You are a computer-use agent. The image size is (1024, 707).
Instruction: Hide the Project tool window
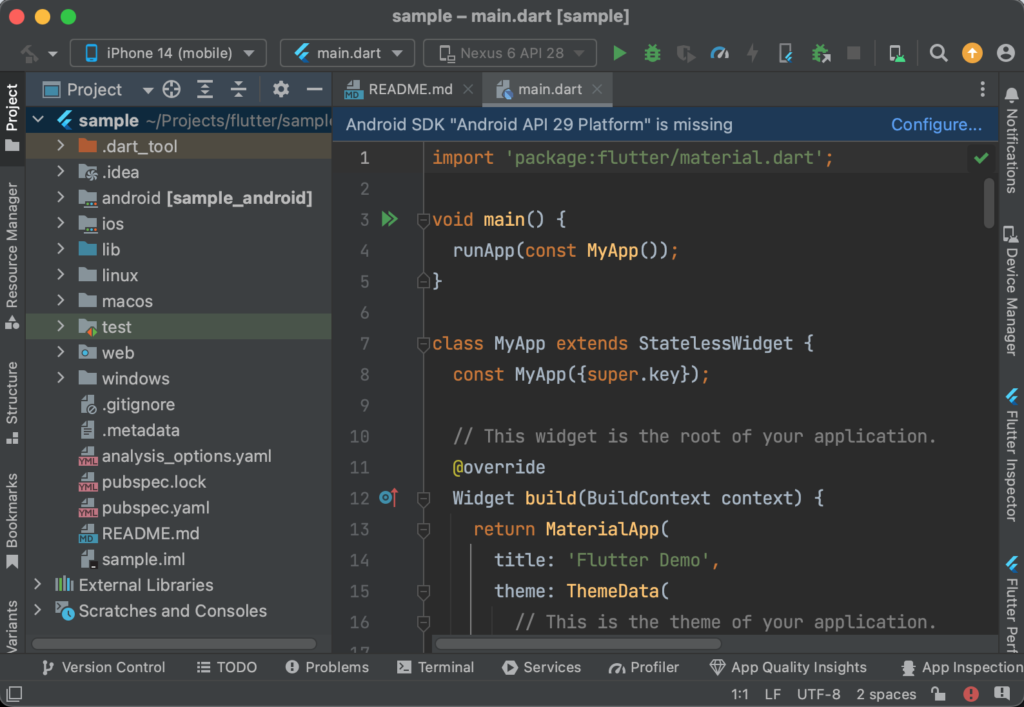coord(314,89)
